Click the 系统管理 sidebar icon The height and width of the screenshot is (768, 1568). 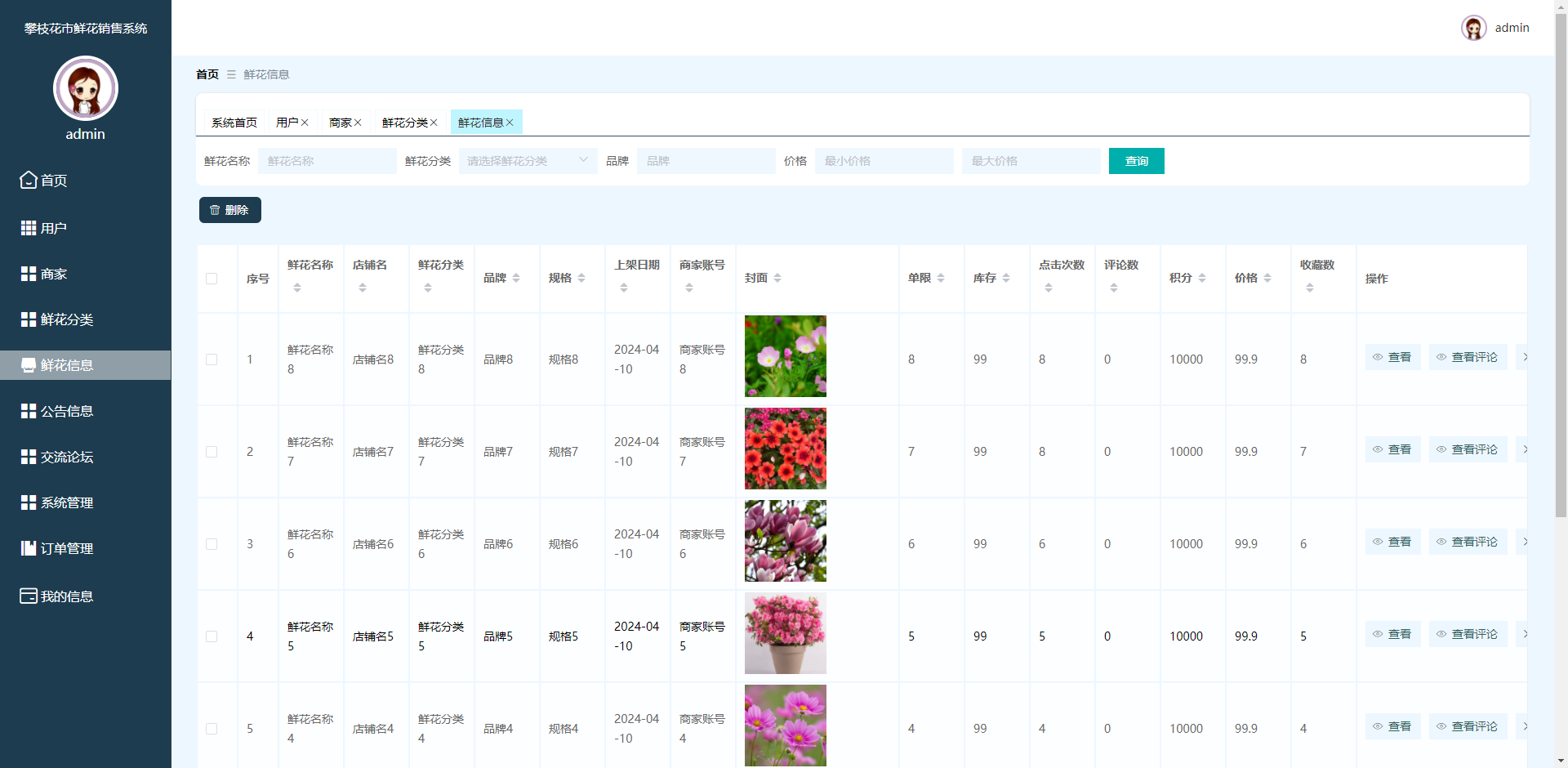(x=29, y=502)
